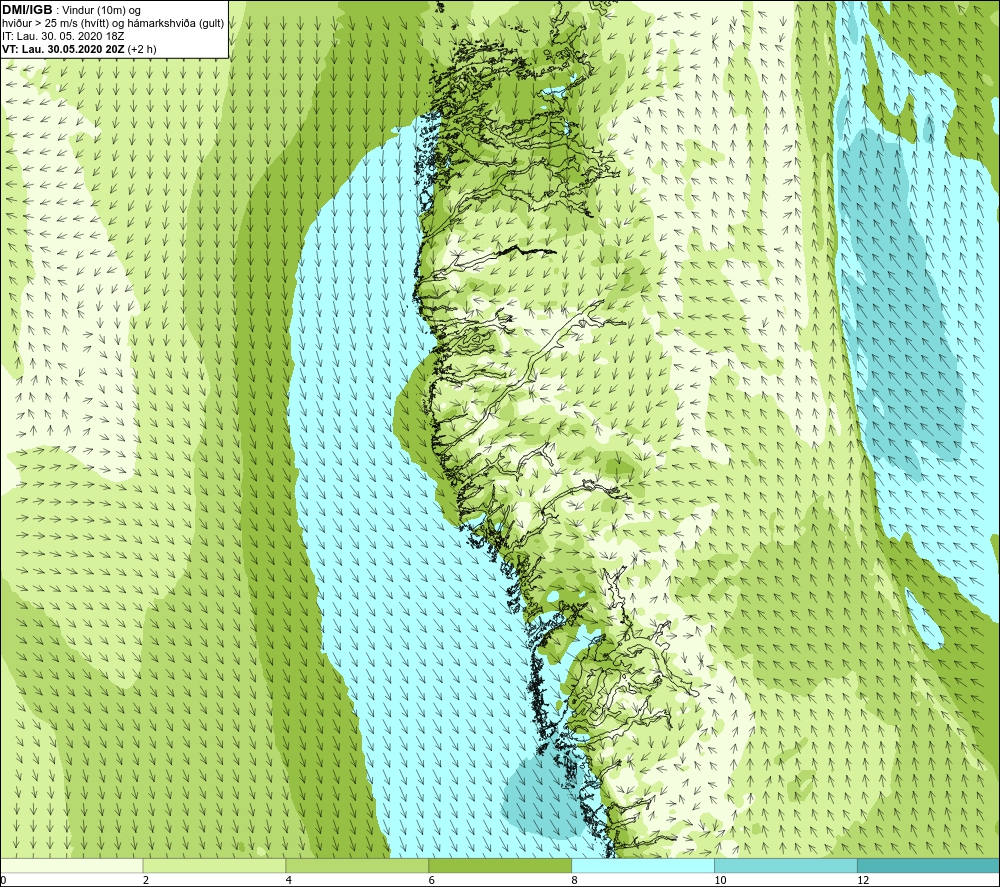1000x887 pixels.
Task: Click the scale label 8
Action: coord(575,881)
